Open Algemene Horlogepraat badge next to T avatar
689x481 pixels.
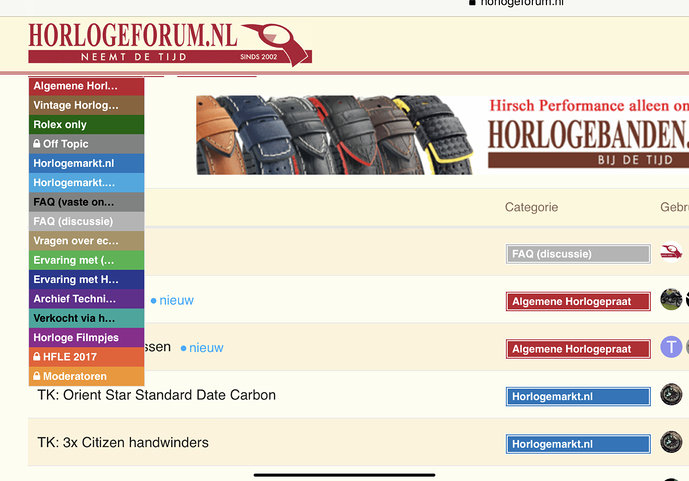point(578,349)
